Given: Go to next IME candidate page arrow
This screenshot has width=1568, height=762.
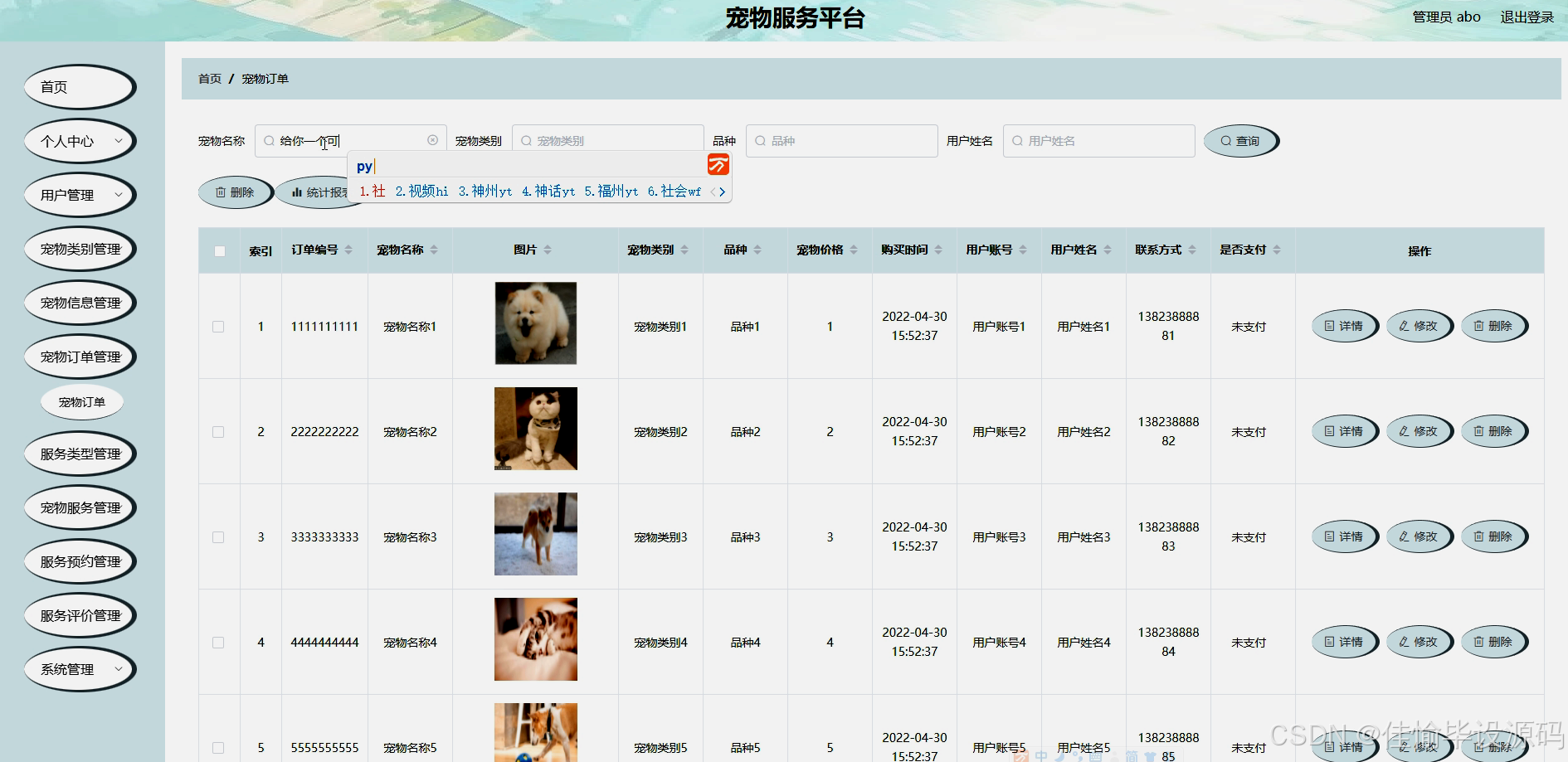Looking at the screenshot, I should pos(723,192).
